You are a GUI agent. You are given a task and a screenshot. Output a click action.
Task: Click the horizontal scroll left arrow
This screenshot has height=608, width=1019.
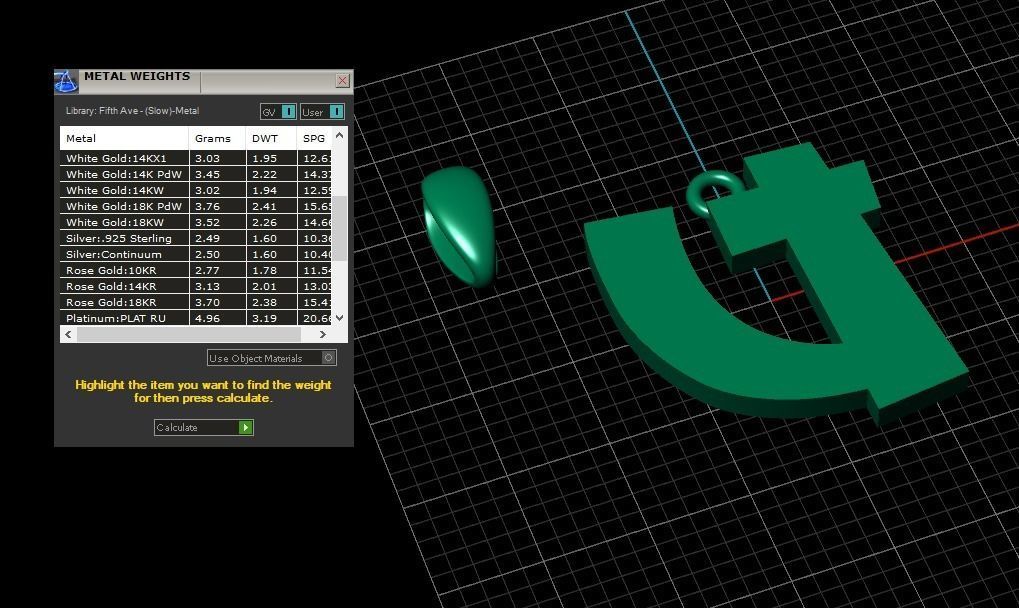pos(68,335)
